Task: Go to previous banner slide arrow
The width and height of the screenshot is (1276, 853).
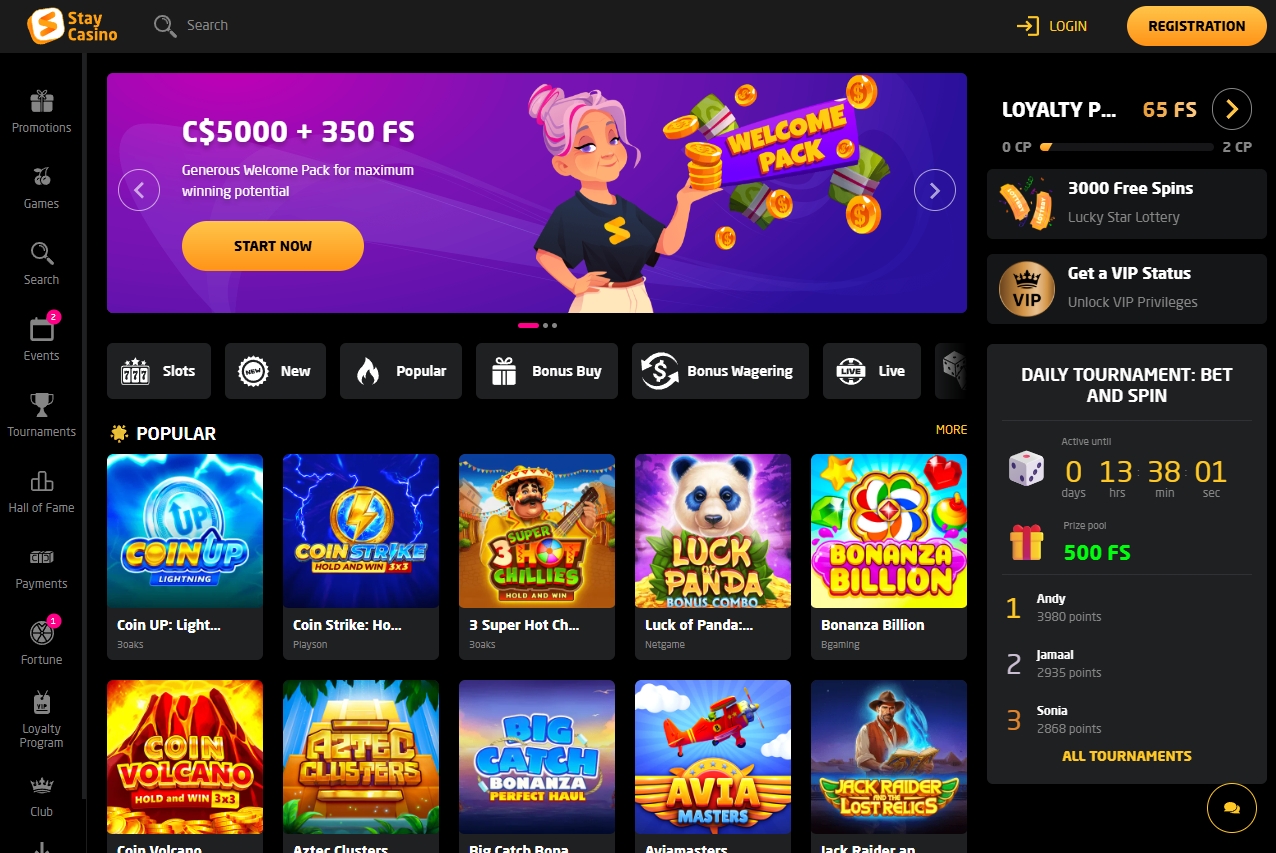Action: click(139, 190)
